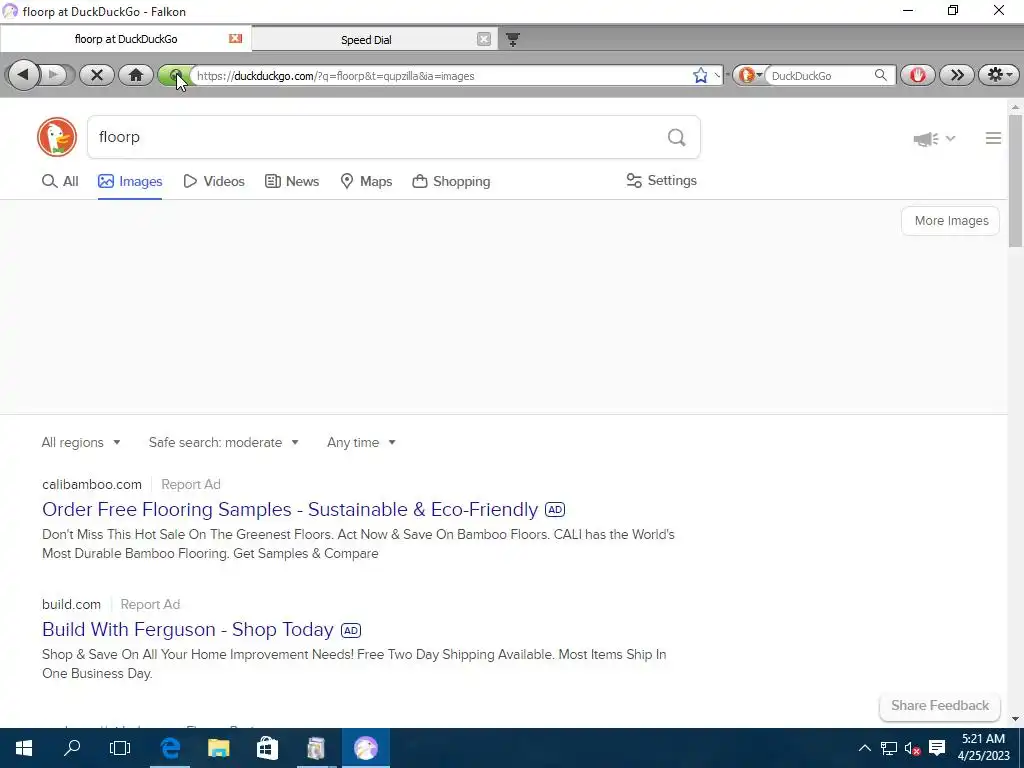Viewport: 1024px width, 768px height.
Task: Open the DuckDuckGo hamburger menu
Action: click(x=993, y=138)
